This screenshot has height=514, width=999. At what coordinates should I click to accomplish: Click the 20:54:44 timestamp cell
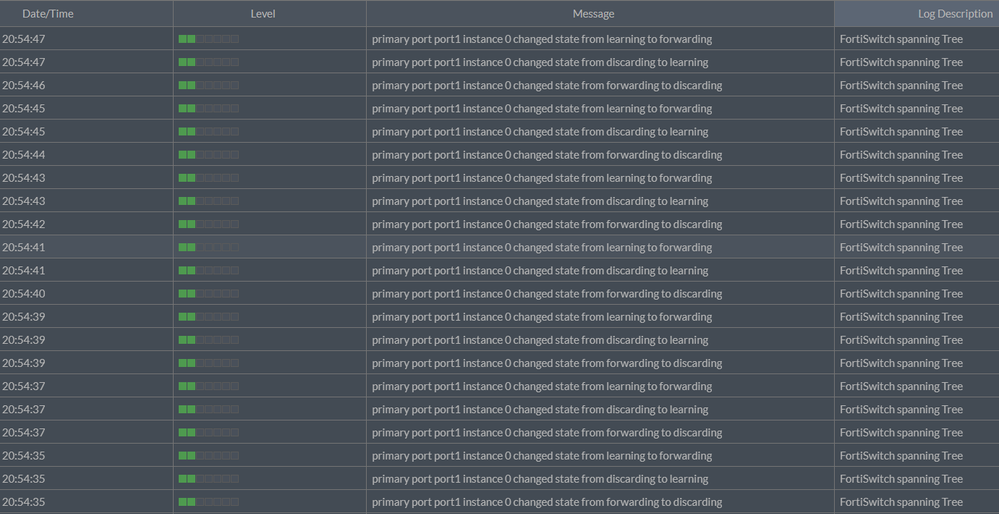(x=23, y=155)
